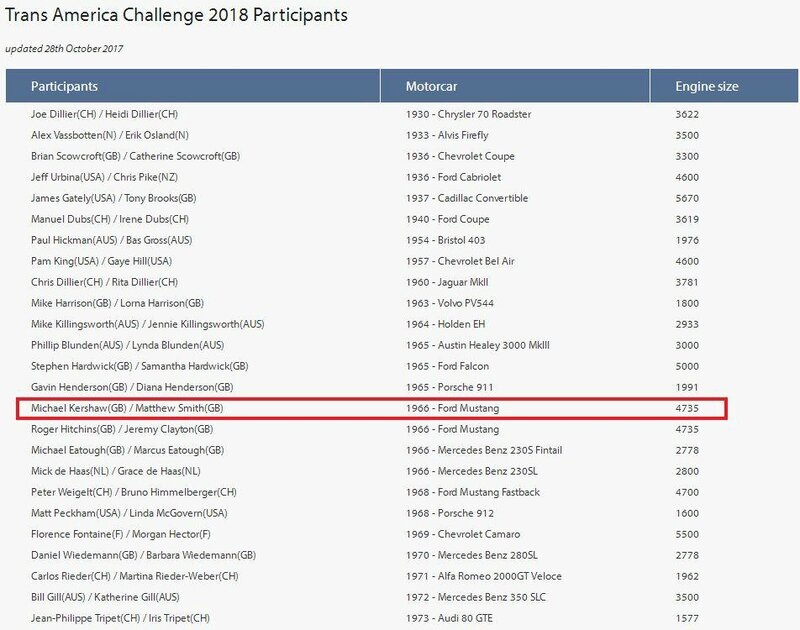Click the Trans America Challenge 2018 Participants title
Image resolution: width=800 pixels, height=630 pixels.
[177, 15]
